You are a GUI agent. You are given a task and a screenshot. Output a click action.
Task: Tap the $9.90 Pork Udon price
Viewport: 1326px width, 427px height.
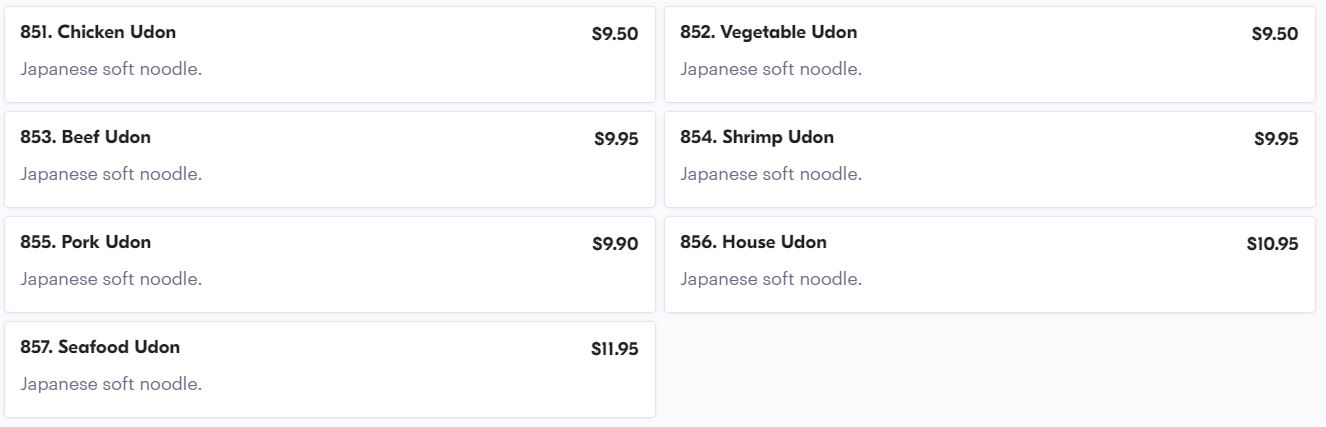point(614,244)
